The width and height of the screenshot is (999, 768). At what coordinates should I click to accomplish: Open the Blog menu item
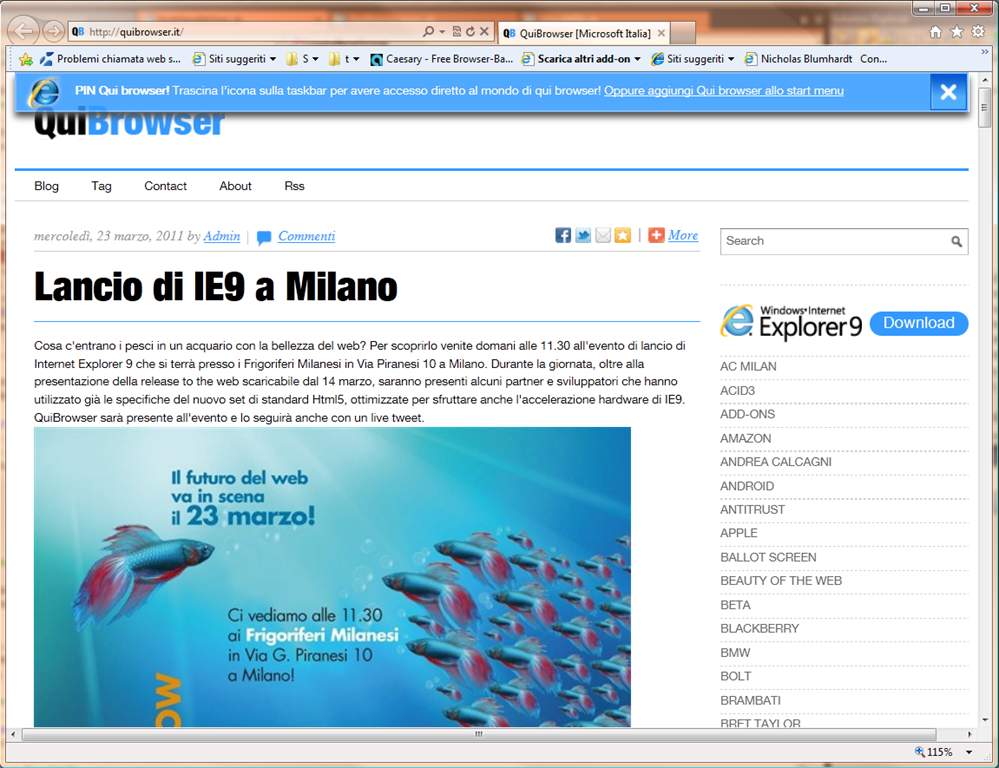pos(46,186)
